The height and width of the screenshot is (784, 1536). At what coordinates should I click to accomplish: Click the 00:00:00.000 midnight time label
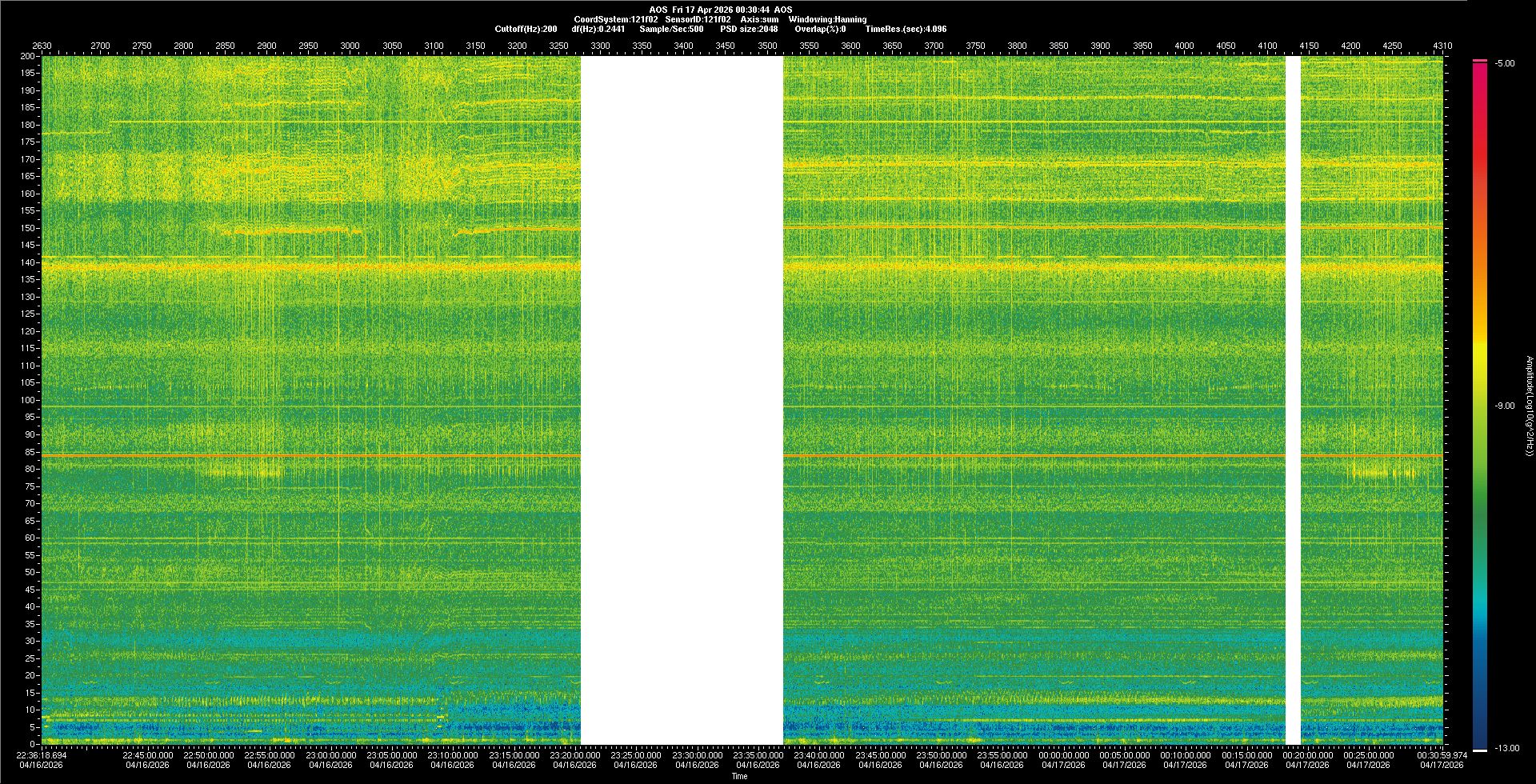coord(1063,755)
